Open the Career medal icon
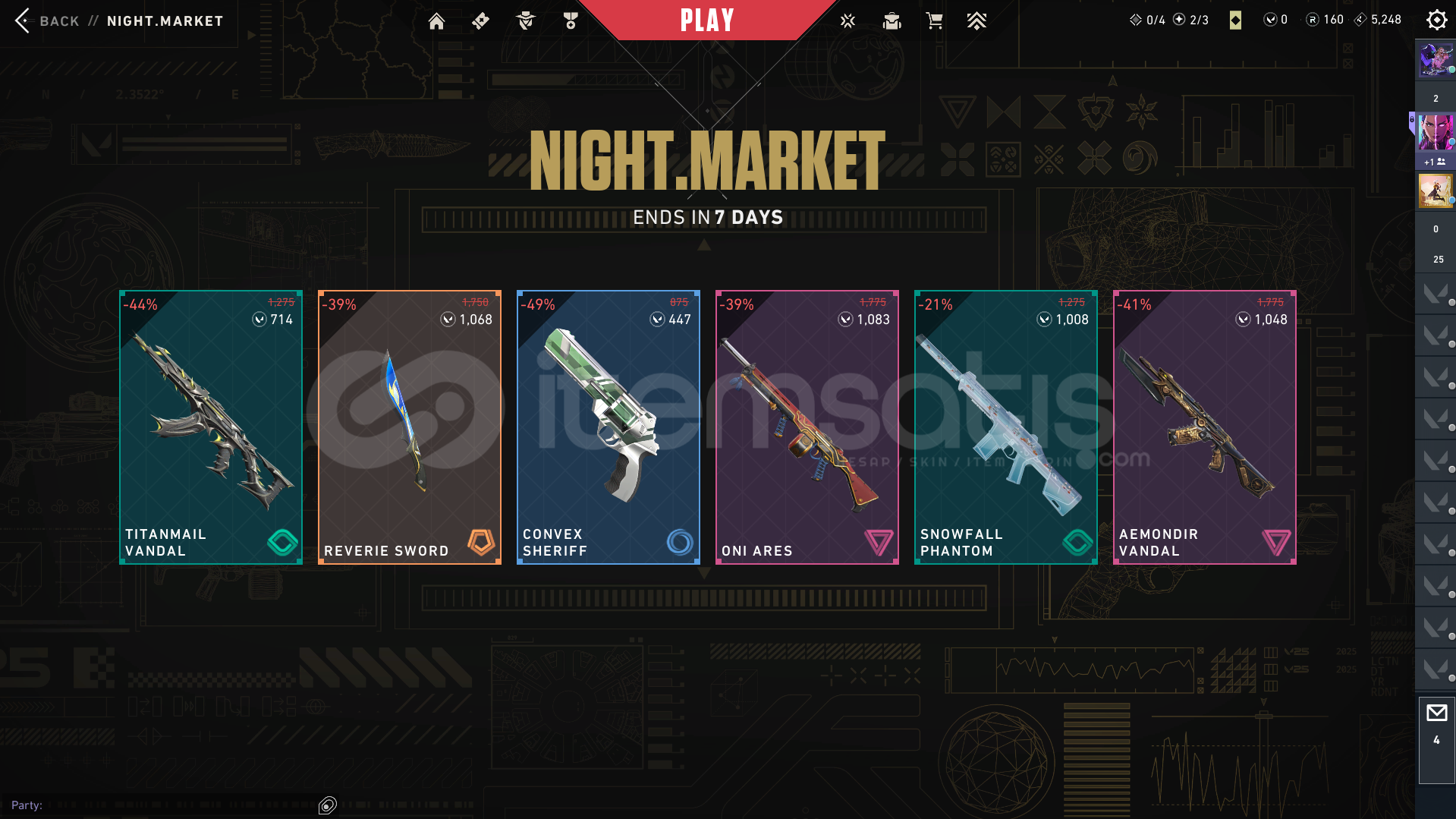 pos(571,20)
